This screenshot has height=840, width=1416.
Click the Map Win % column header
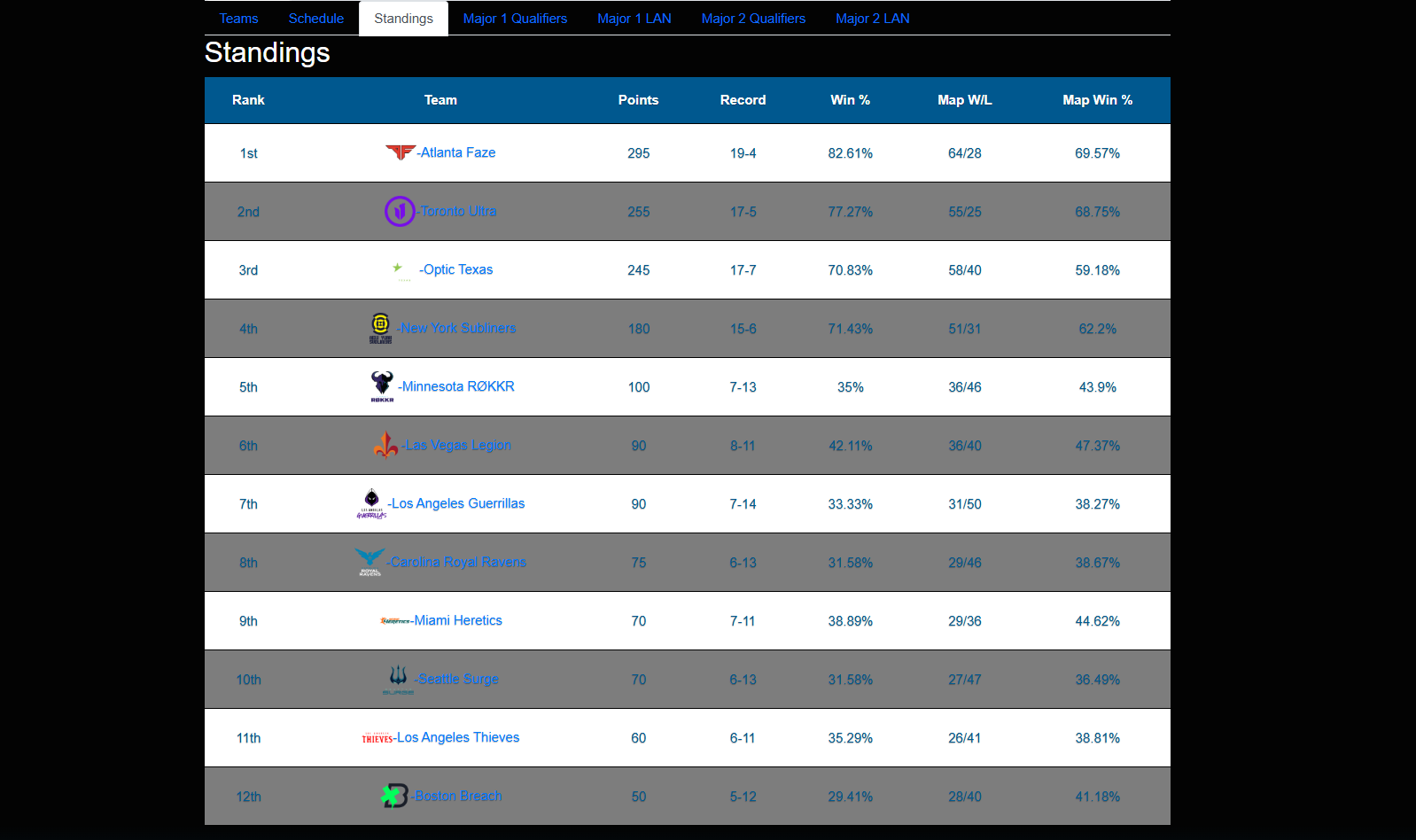click(1097, 100)
